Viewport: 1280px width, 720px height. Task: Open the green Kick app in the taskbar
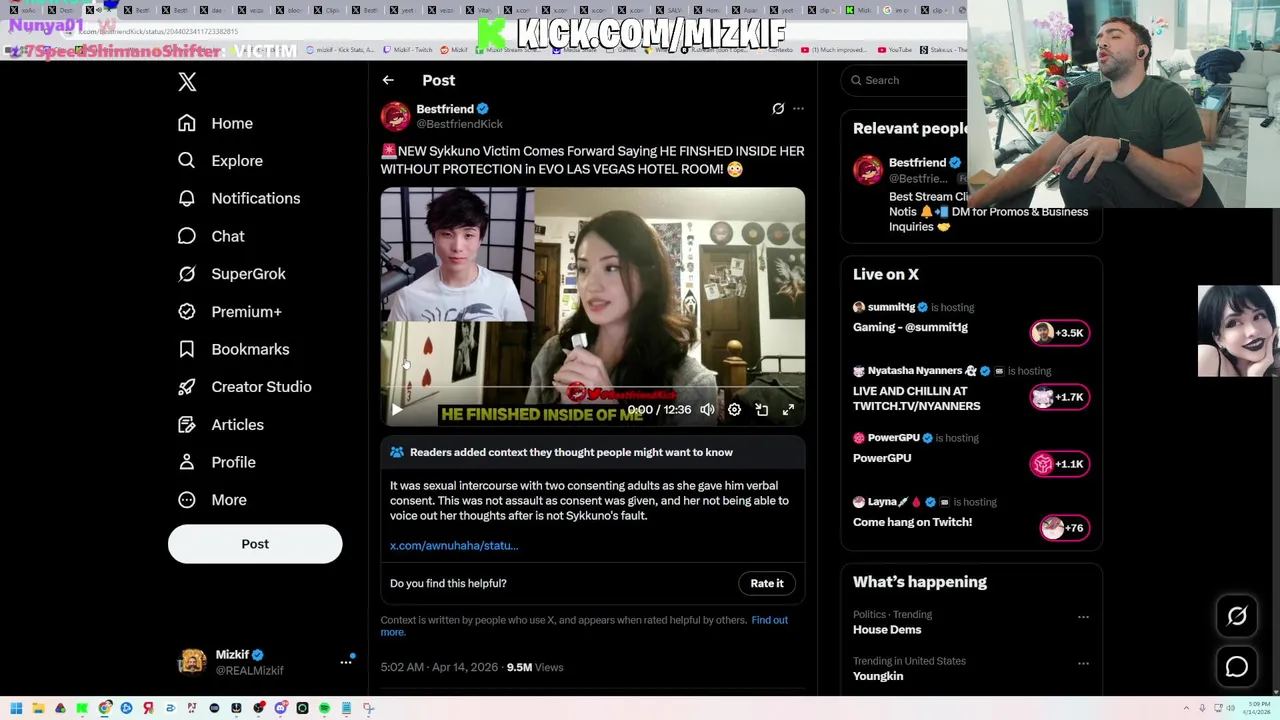click(82, 708)
